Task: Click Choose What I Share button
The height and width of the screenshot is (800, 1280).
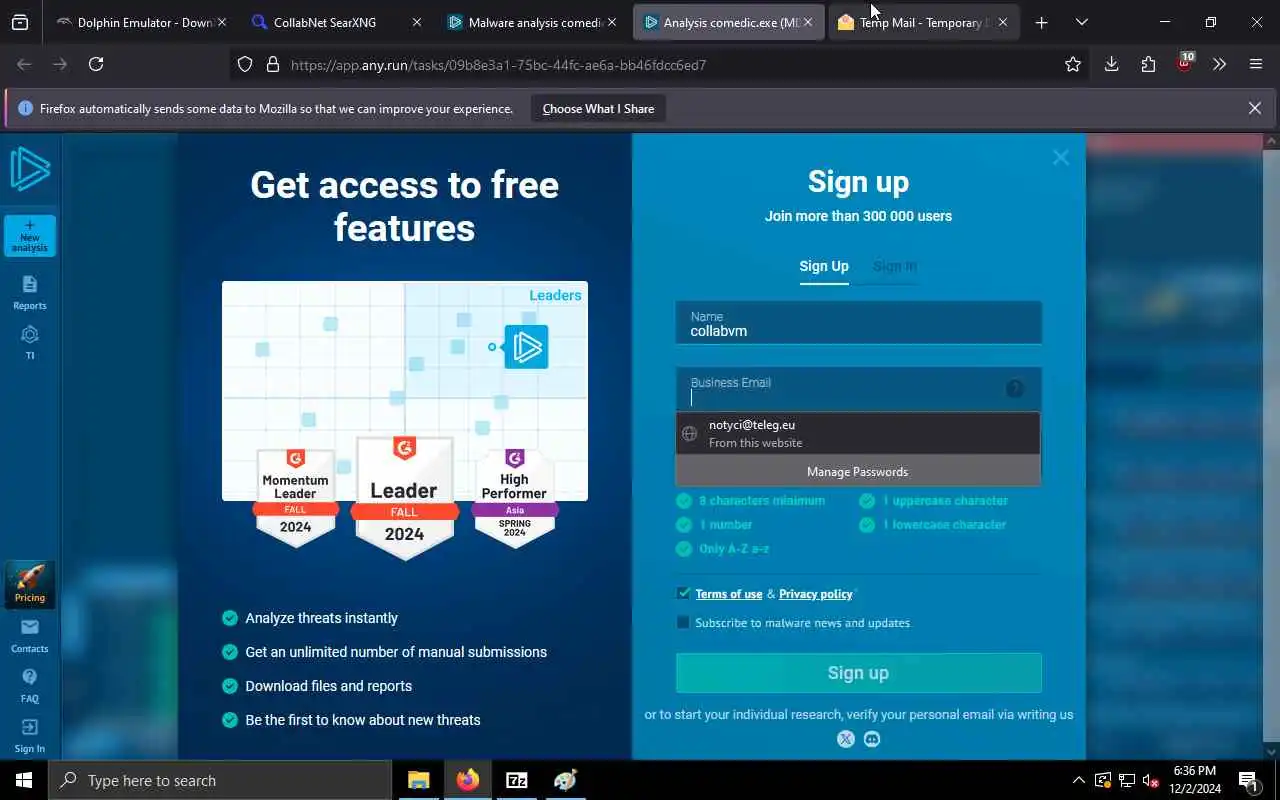Action: coord(598,108)
